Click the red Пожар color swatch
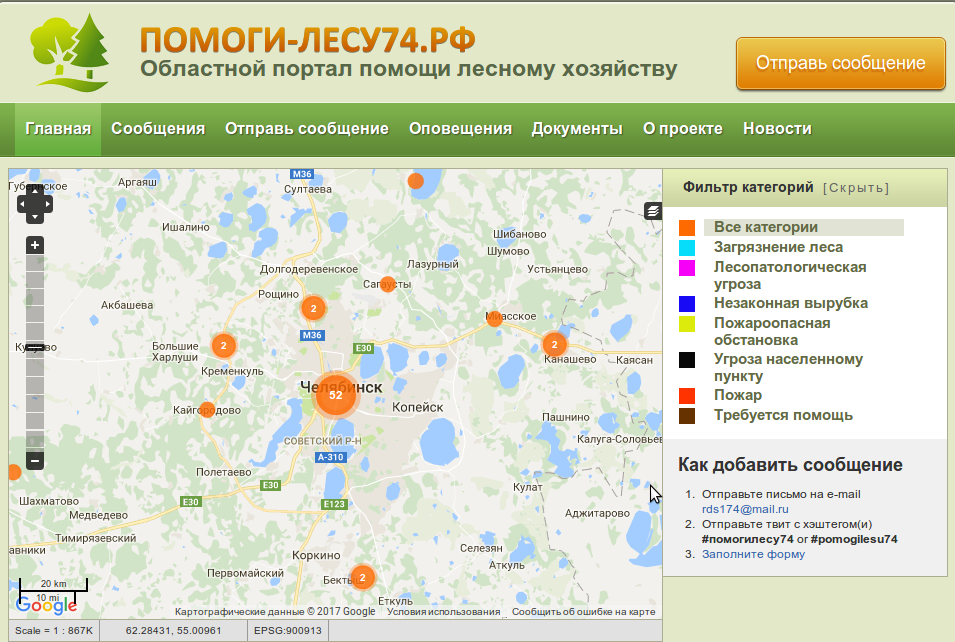Viewport: 955px width, 642px height. tap(687, 396)
